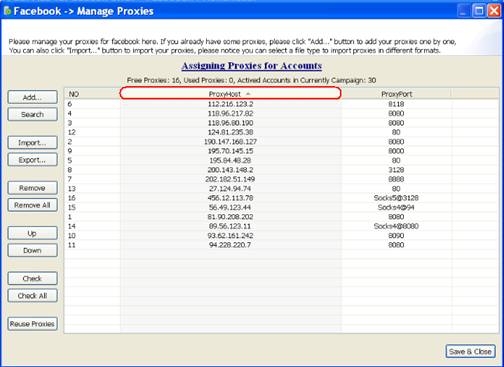This screenshot has width=504, height=367.
Task: Click the Check button
Action: [x=32, y=278]
